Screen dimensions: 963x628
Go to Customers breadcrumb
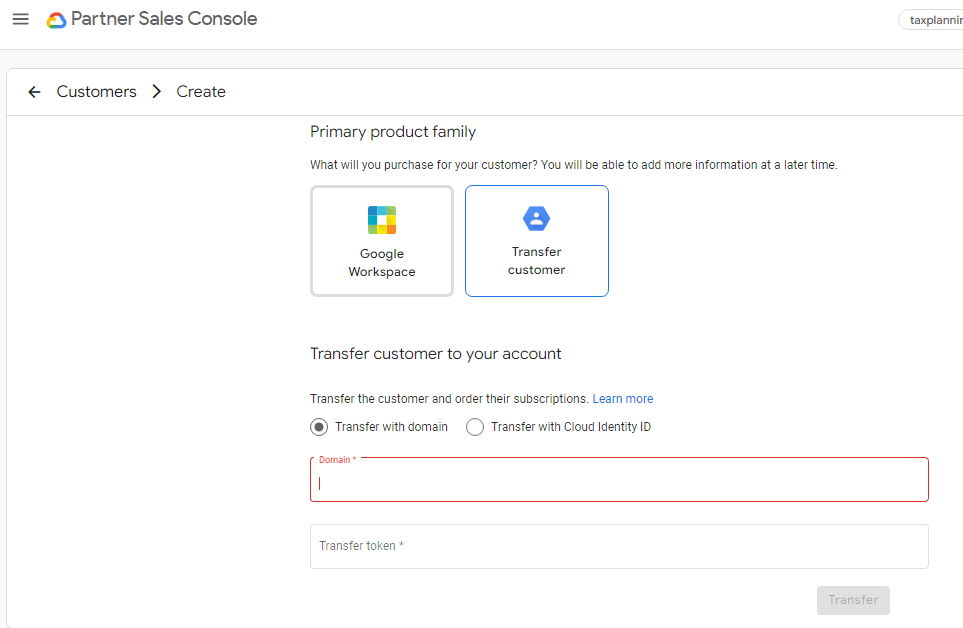[x=96, y=91]
